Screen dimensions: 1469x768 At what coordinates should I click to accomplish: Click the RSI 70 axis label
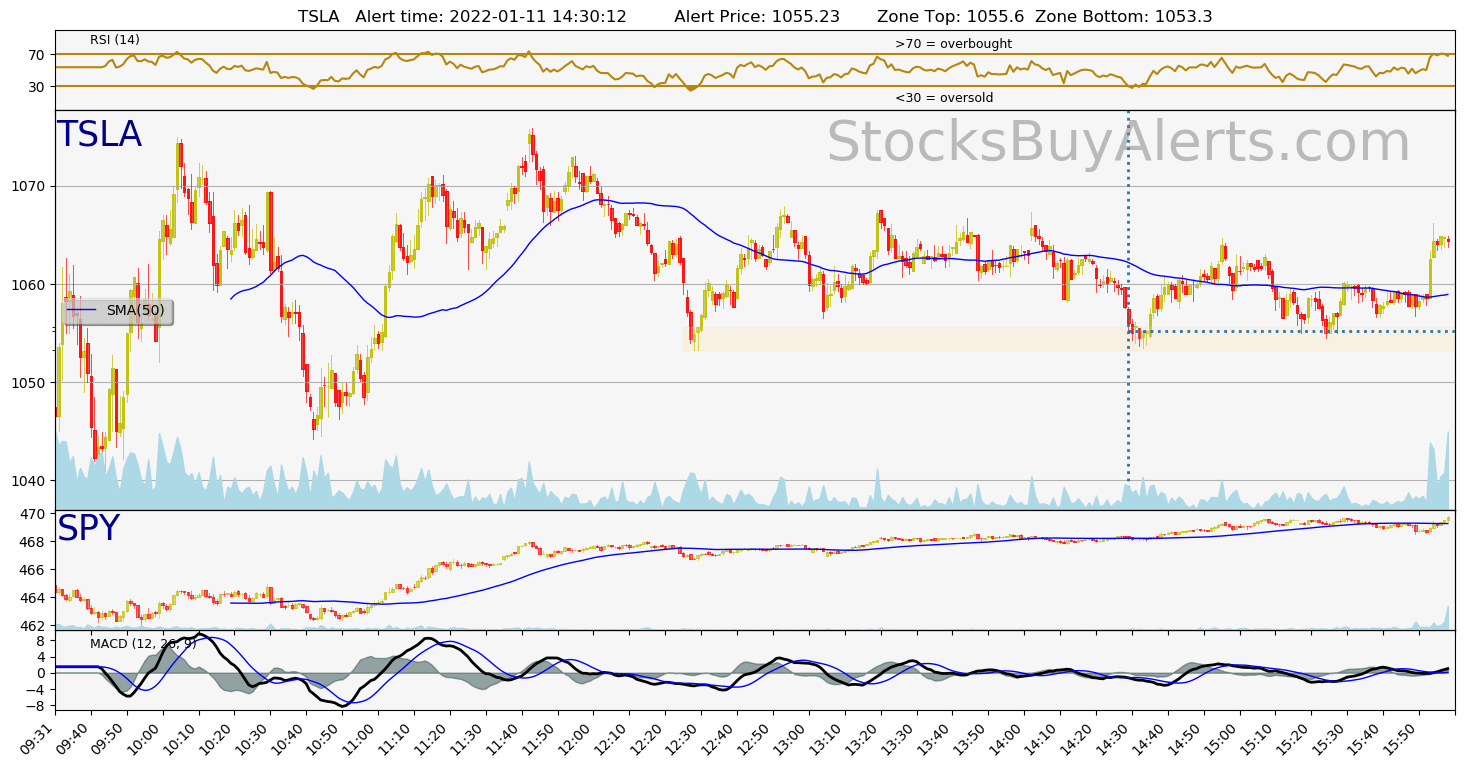coord(37,54)
